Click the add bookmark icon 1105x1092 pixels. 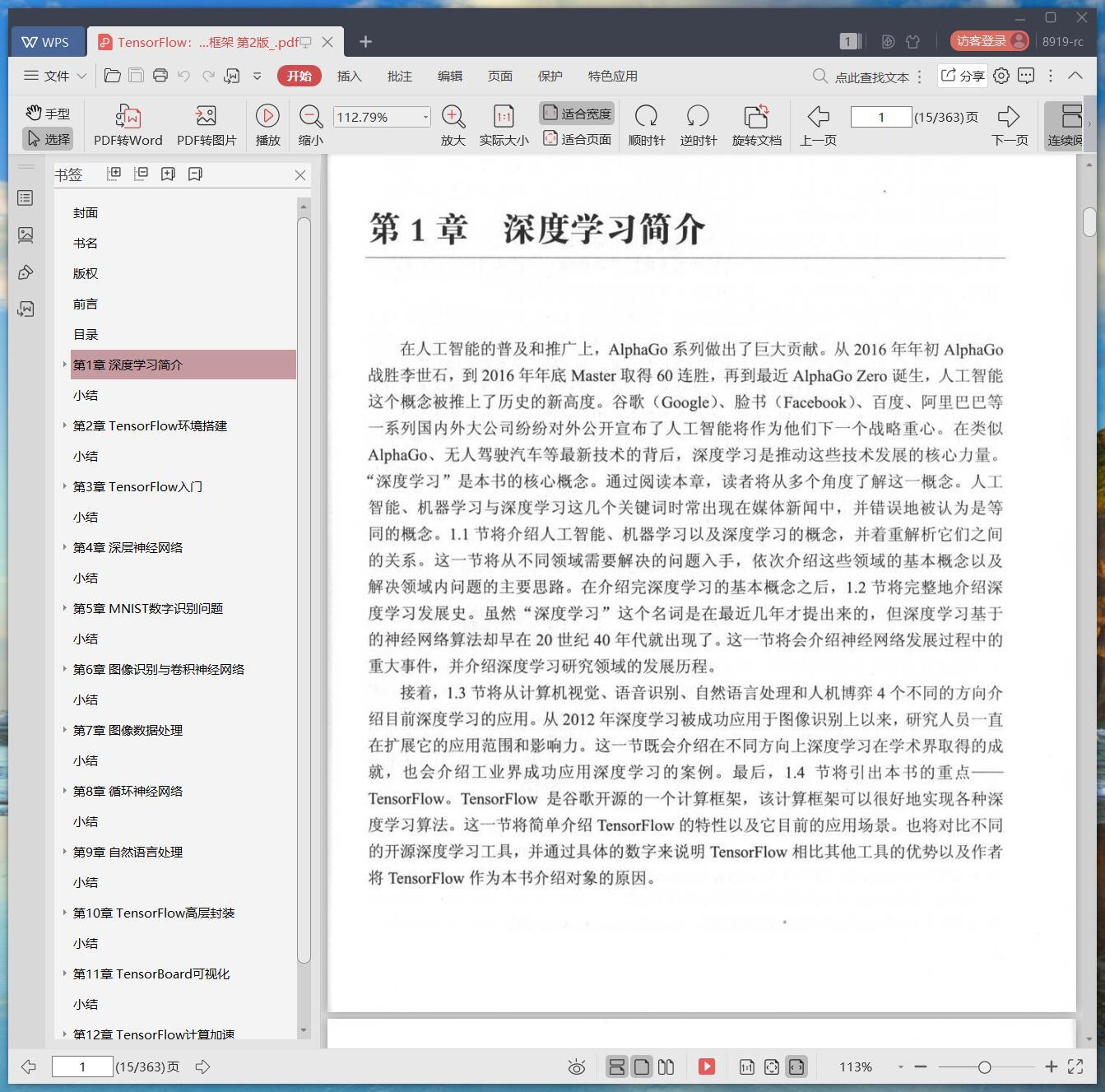coord(169,174)
